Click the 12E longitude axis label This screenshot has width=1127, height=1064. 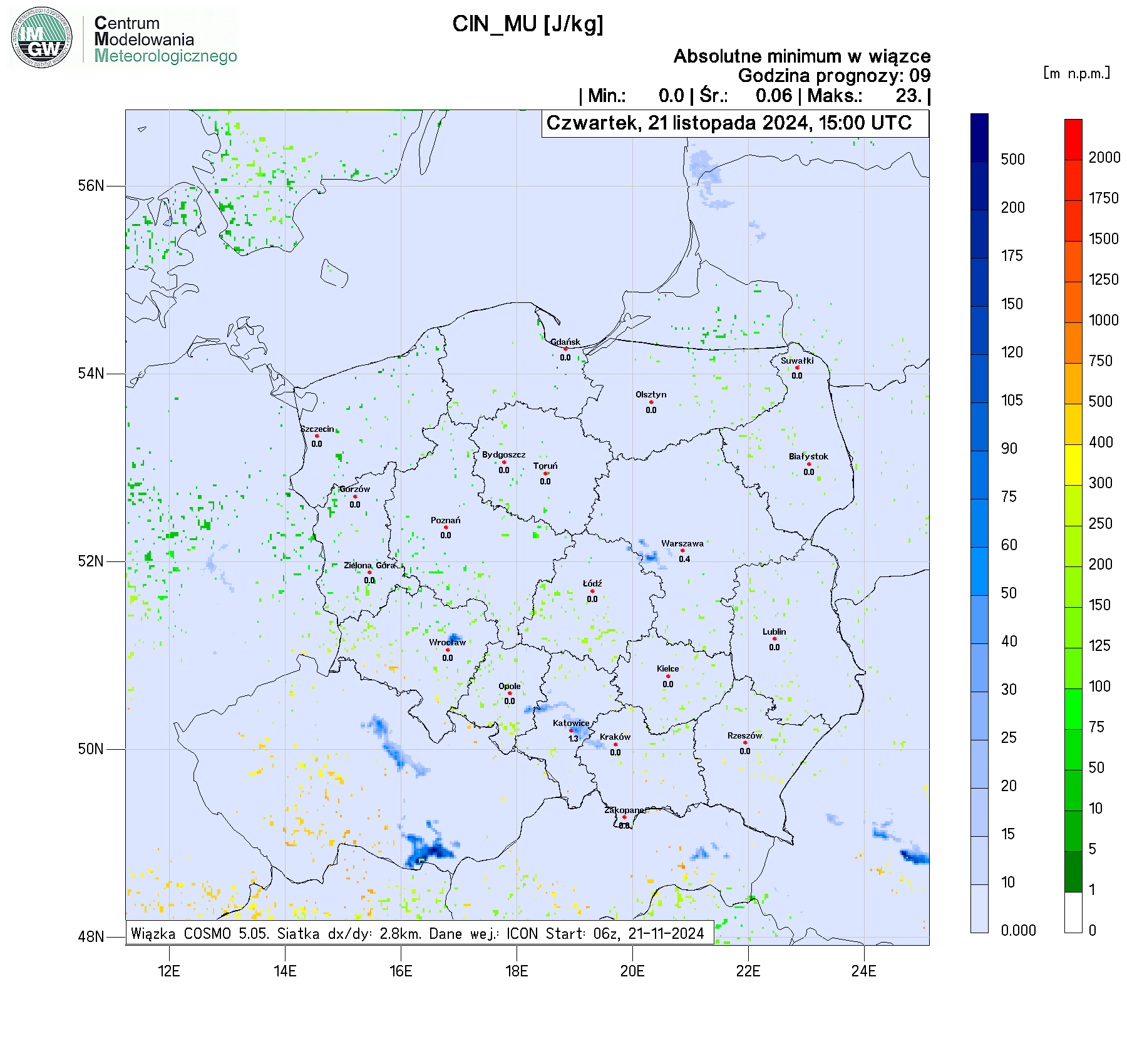click(x=169, y=971)
